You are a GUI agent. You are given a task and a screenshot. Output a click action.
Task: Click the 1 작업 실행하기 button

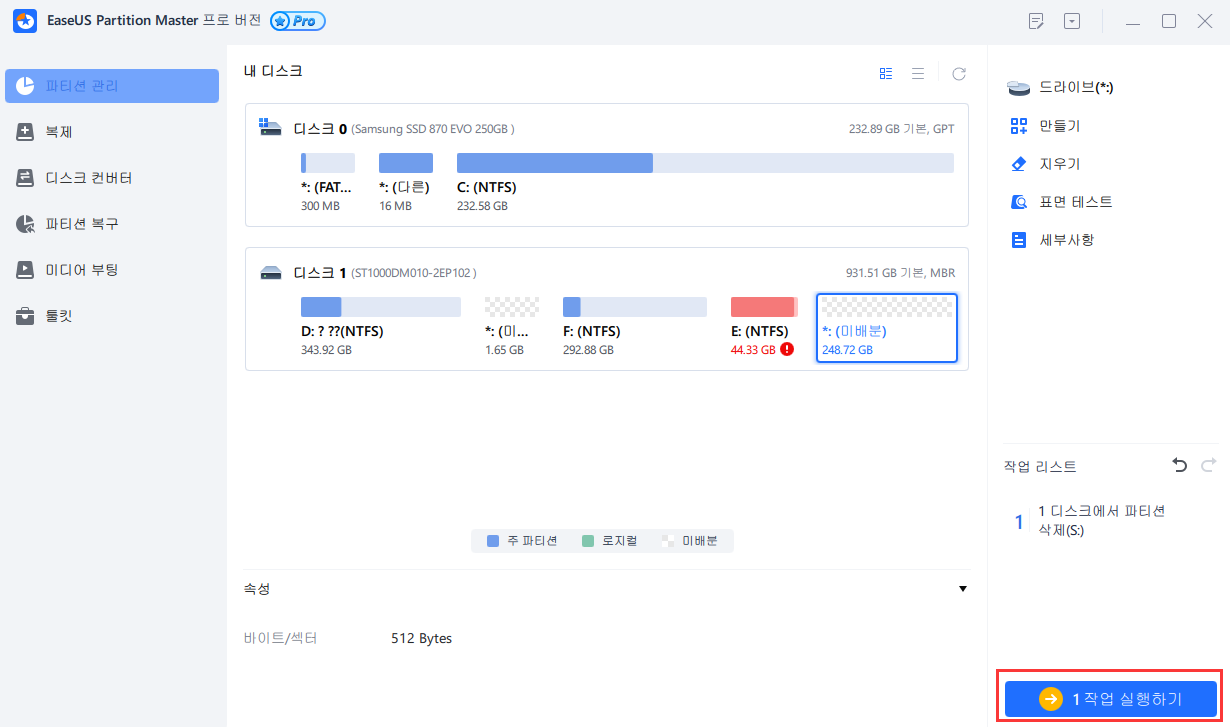point(1110,699)
